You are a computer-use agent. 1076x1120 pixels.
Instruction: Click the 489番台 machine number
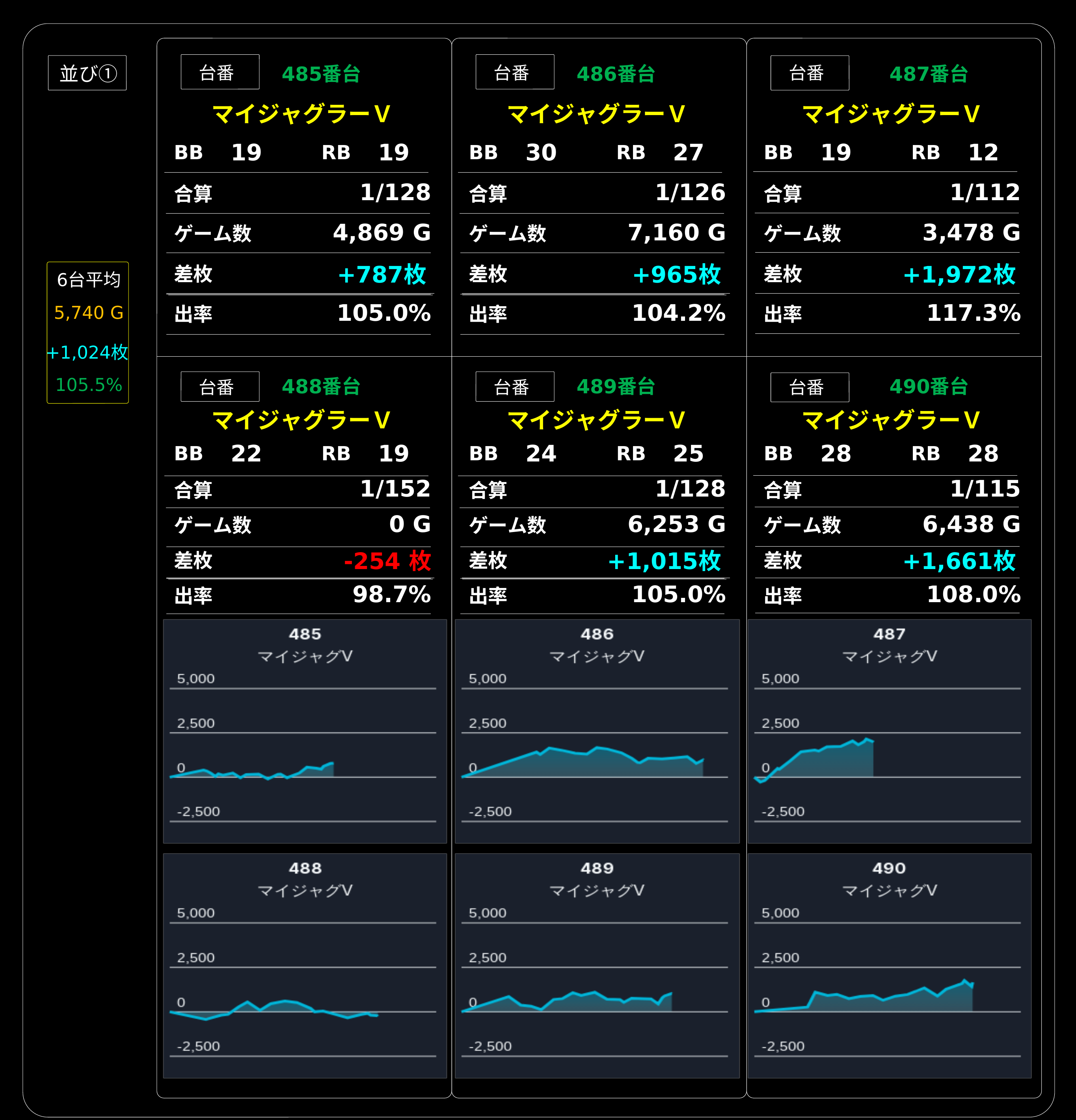(615, 387)
